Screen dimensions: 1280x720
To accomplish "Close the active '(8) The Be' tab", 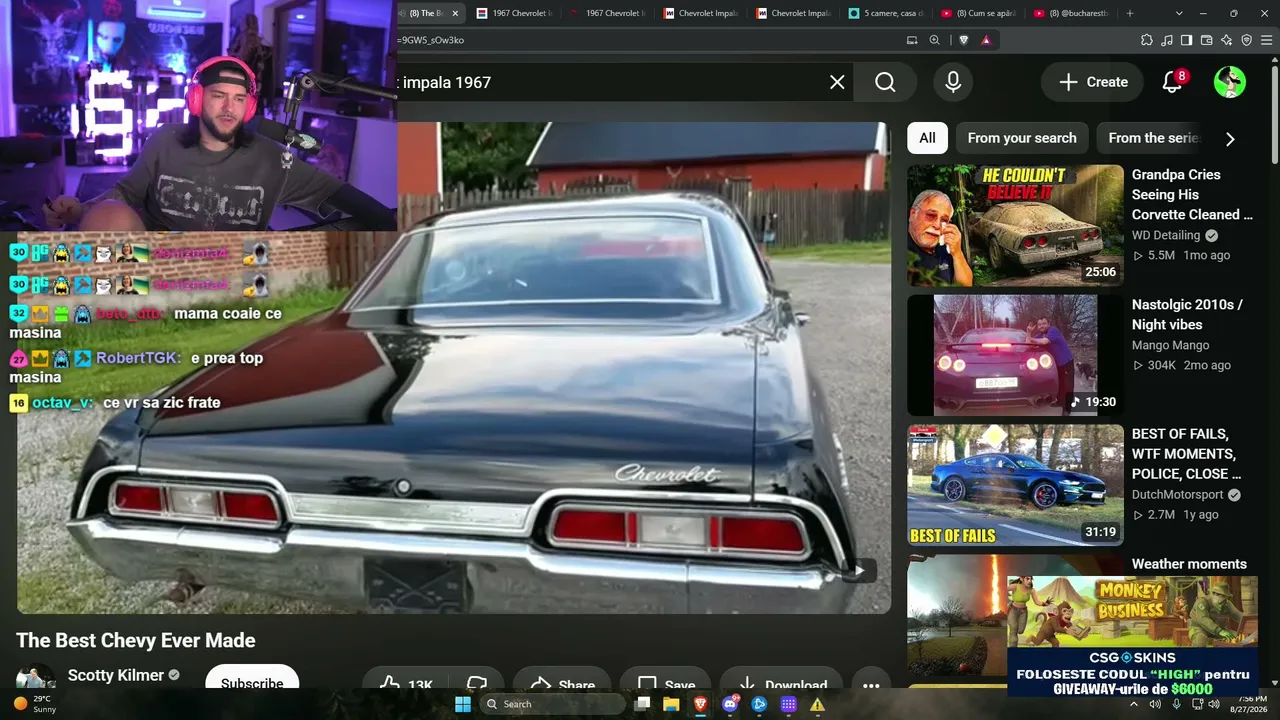I will (456, 13).
